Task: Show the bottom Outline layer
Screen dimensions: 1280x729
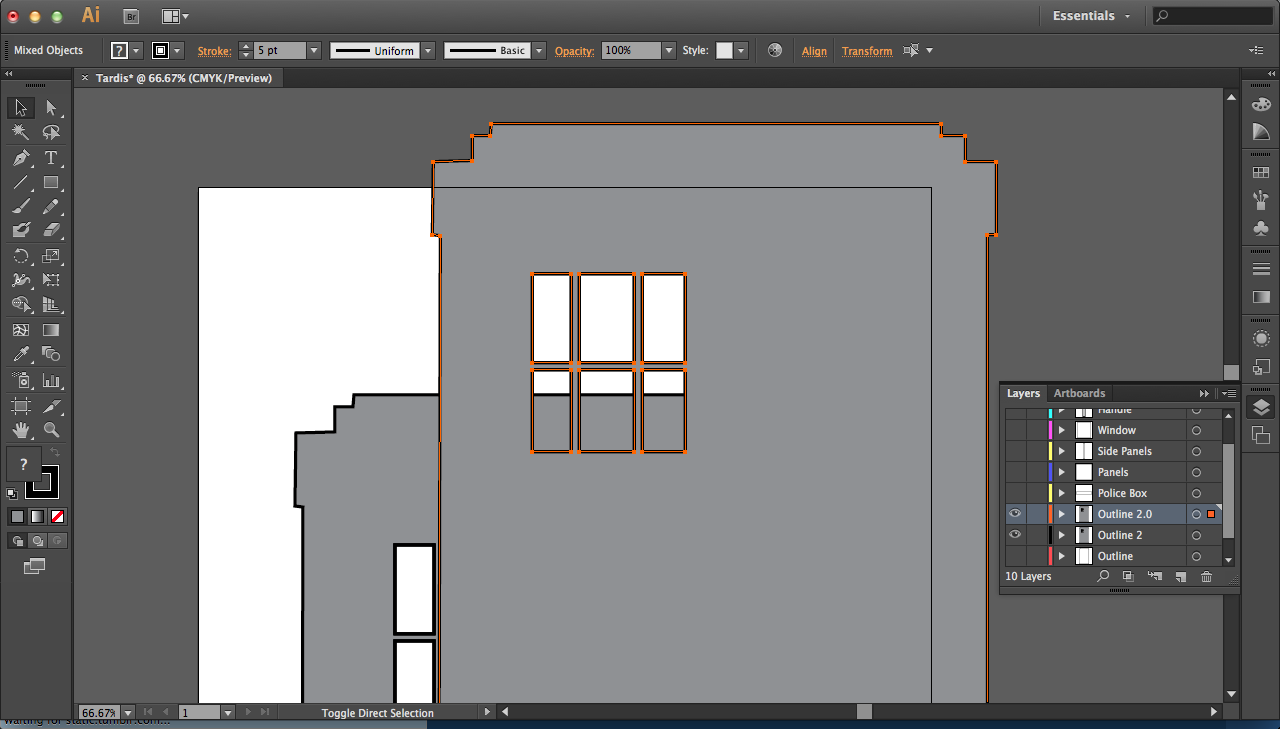Action: point(1015,556)
